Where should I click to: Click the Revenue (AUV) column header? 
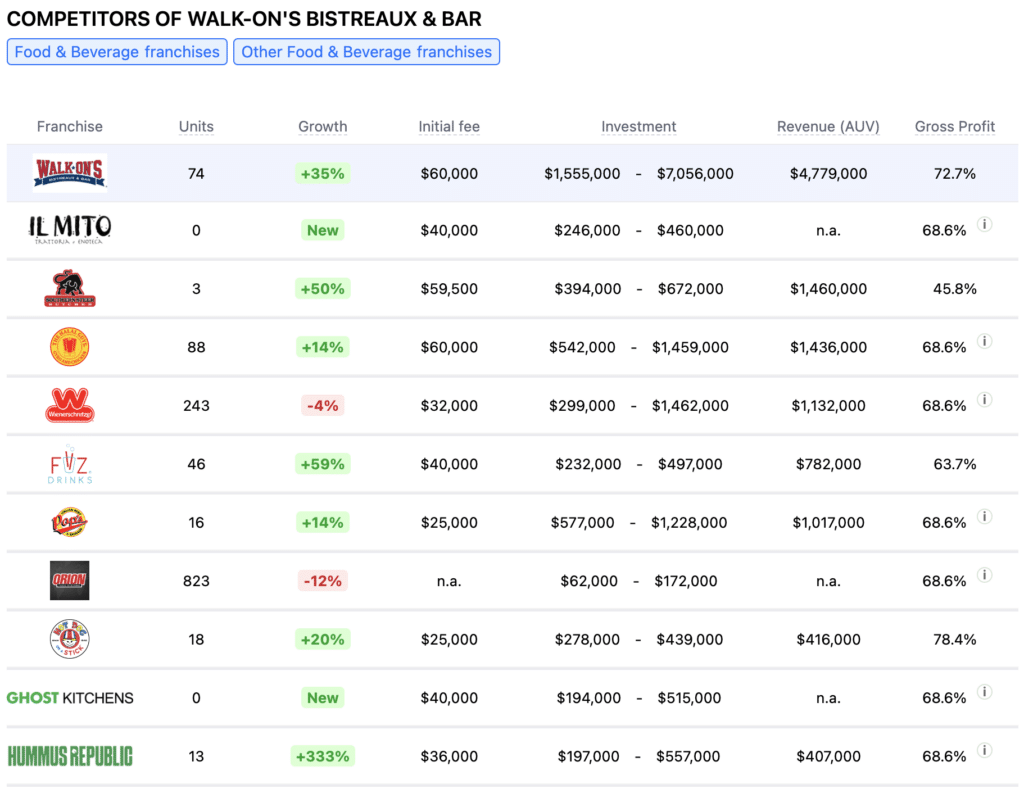click(x=828, y=126)
